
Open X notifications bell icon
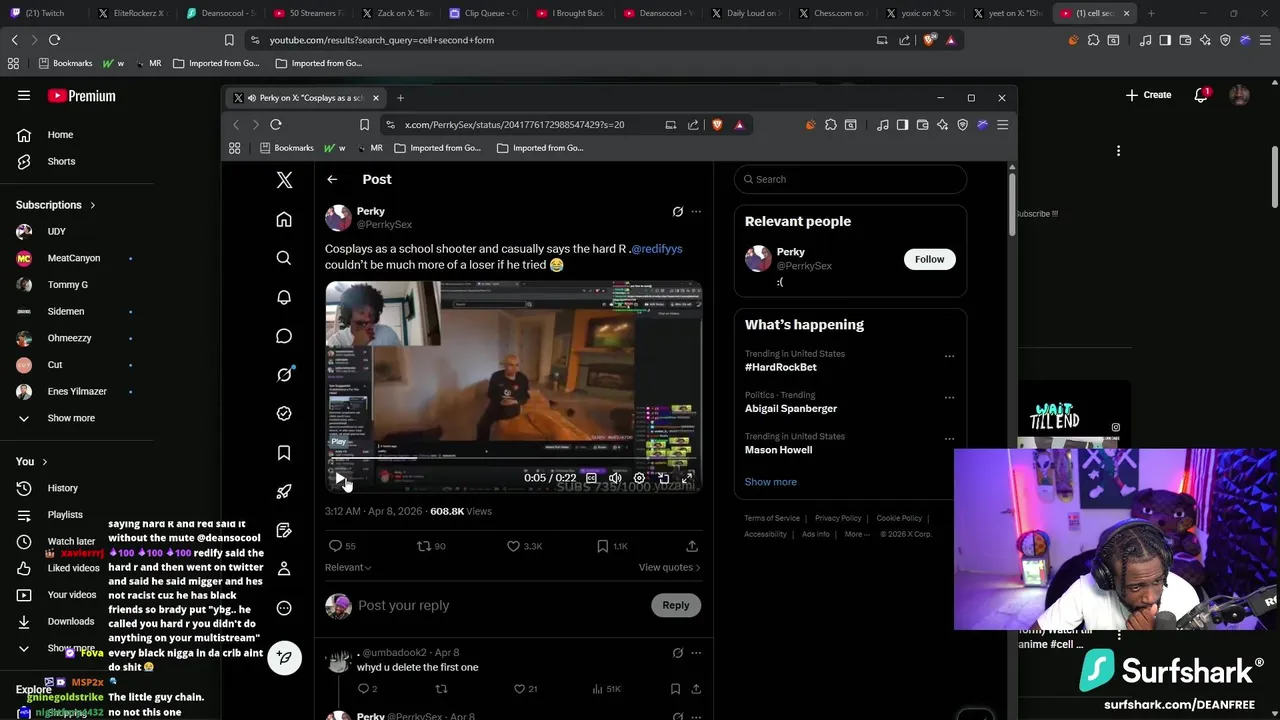coord(284,297)
